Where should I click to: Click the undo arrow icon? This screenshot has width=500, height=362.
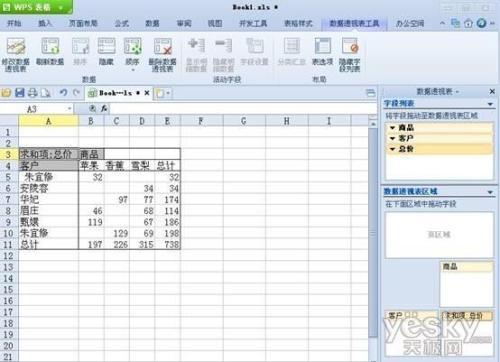click(x=63, y=93)
